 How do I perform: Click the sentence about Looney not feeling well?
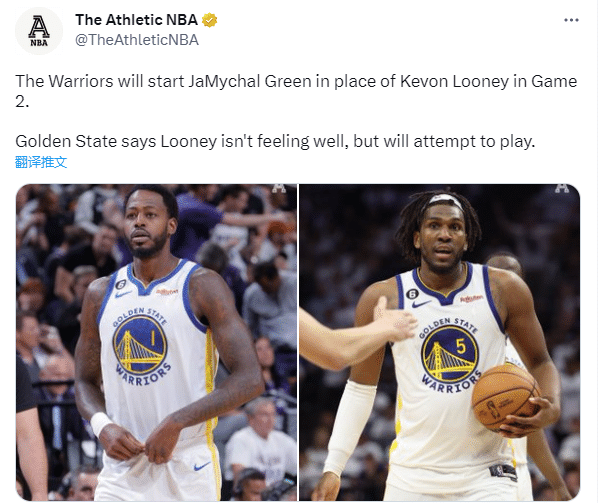coord(275,141)
